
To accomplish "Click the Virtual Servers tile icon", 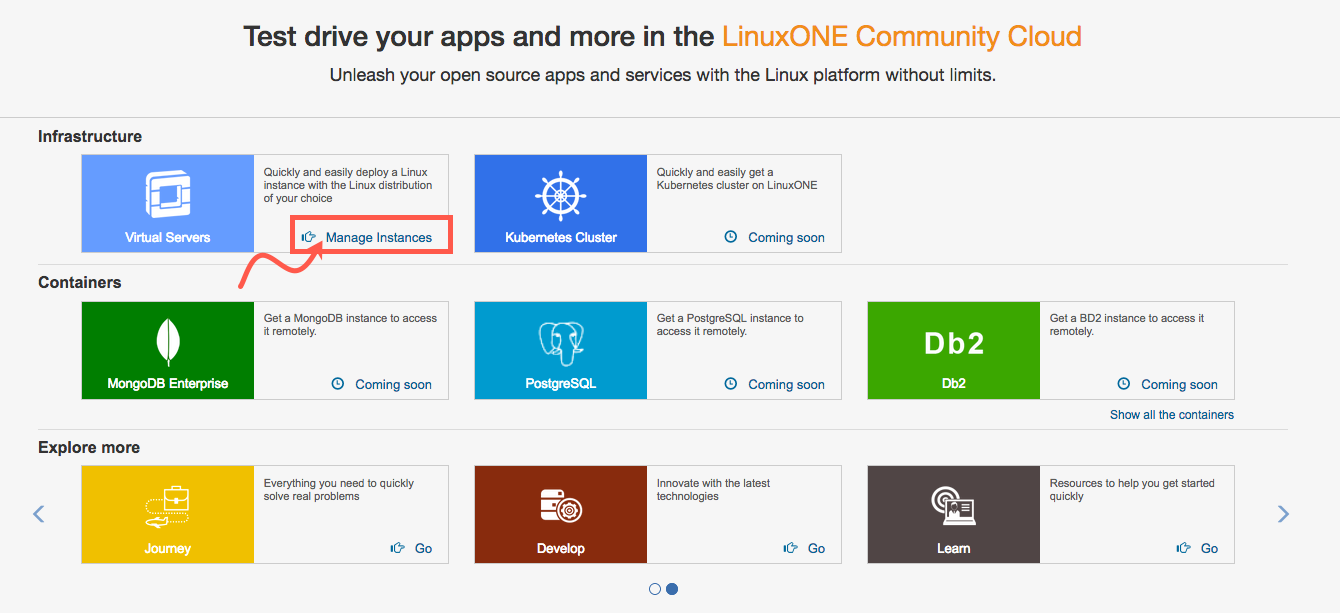I will pyautogui.click(x=168, y=193).
